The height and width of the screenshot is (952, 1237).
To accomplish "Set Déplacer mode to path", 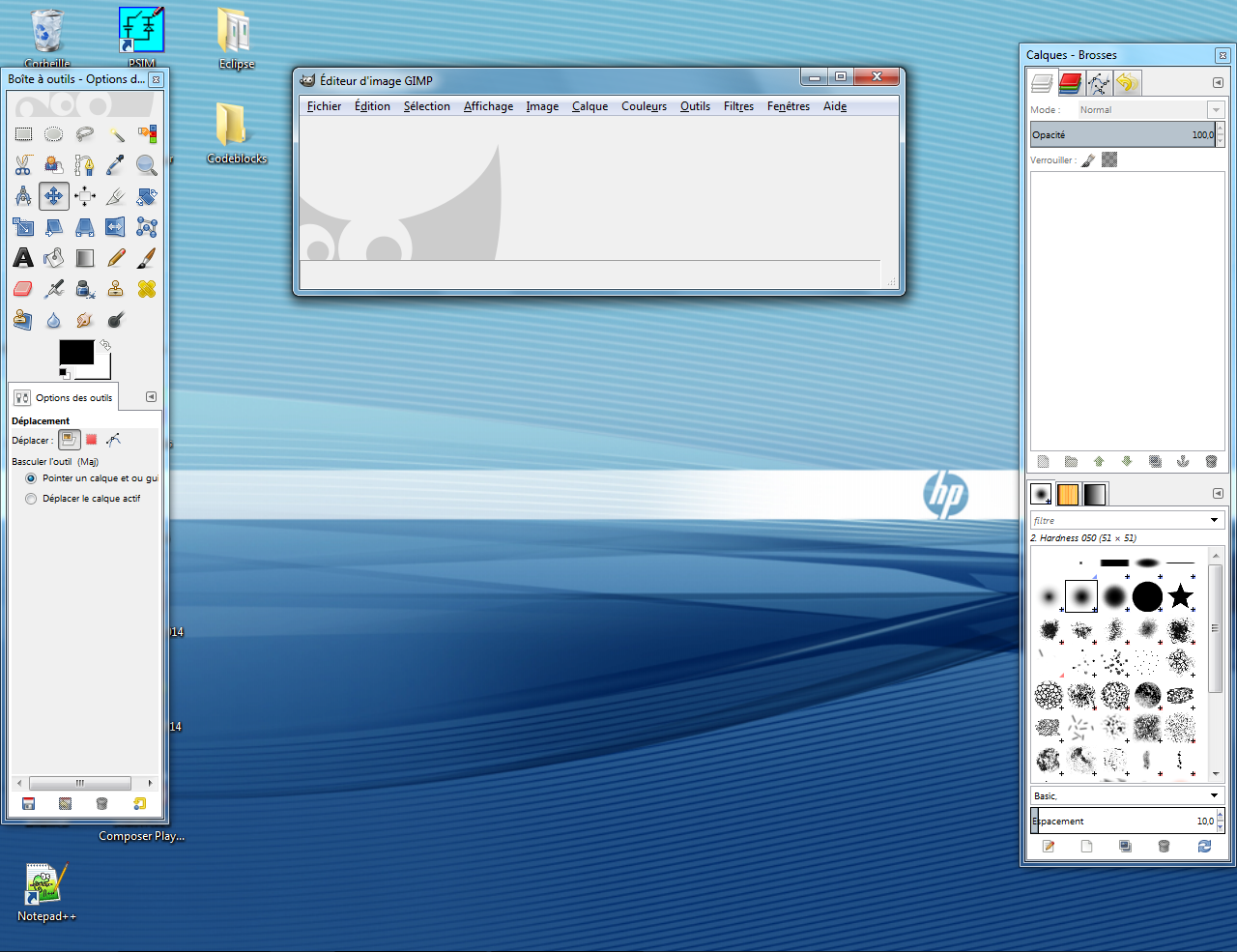I will tap(113, 440).
